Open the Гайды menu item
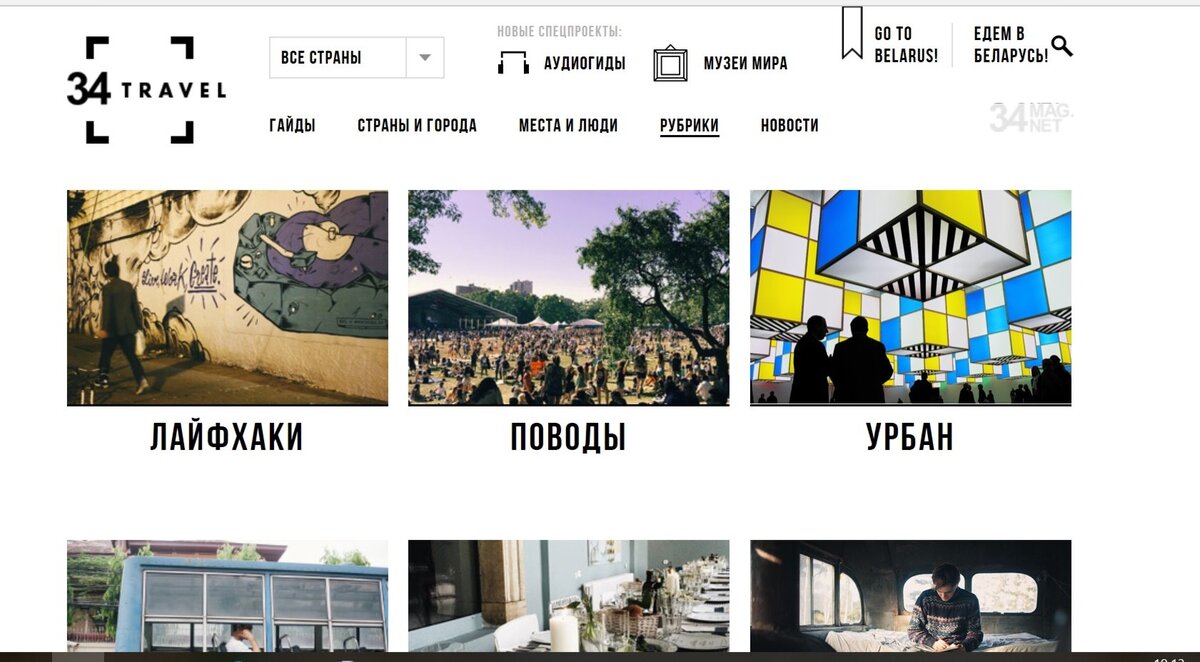This screenshot has height=662, width=1200. click(x=292, y=125)
